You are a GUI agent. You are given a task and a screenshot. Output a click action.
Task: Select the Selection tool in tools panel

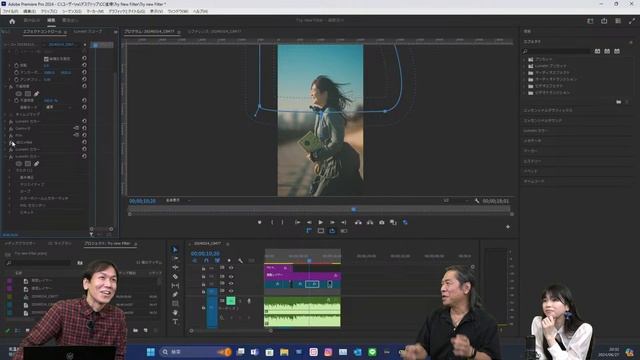click(175, 249)
